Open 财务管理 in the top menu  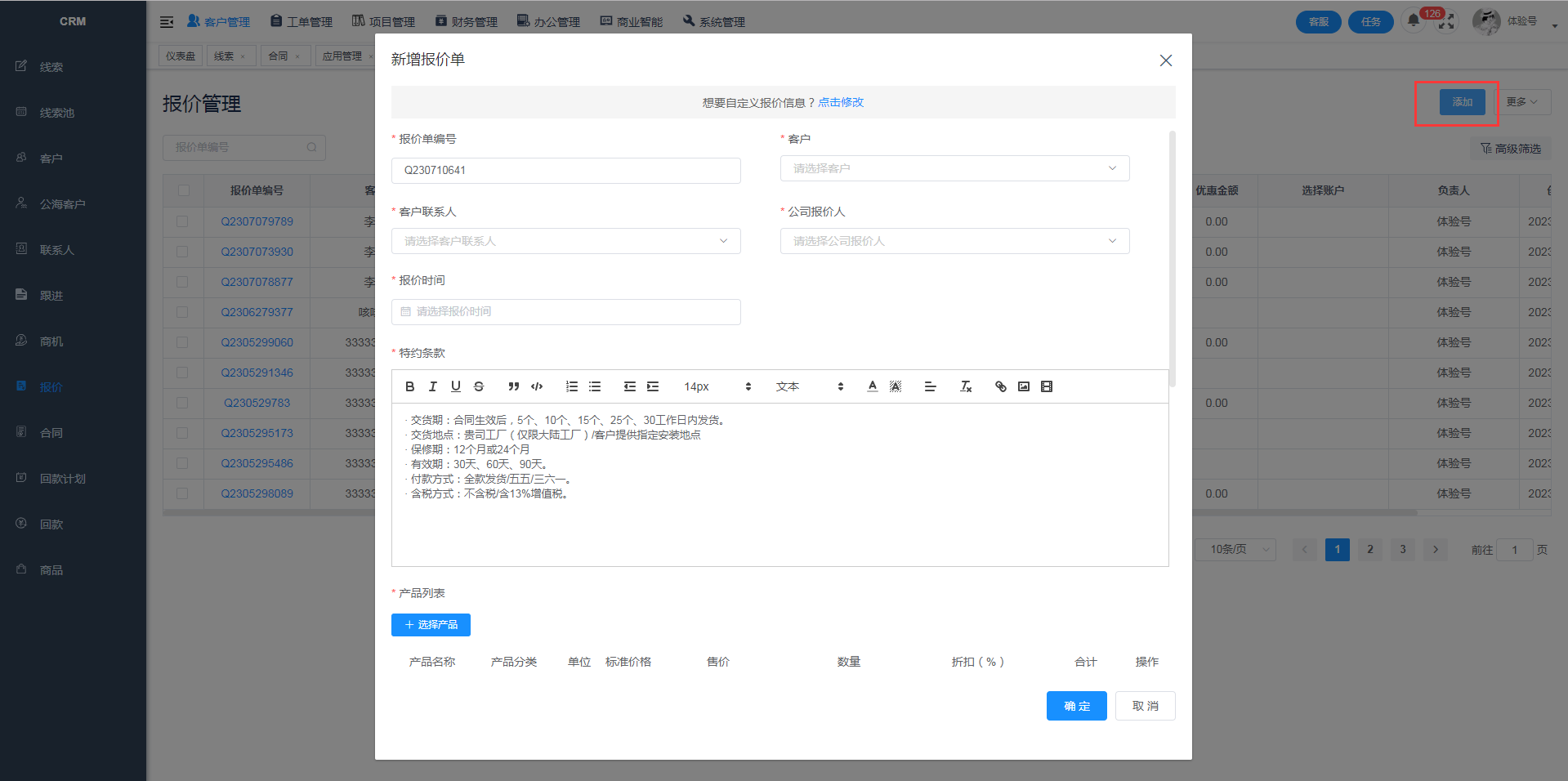click(x=466, y=21)
